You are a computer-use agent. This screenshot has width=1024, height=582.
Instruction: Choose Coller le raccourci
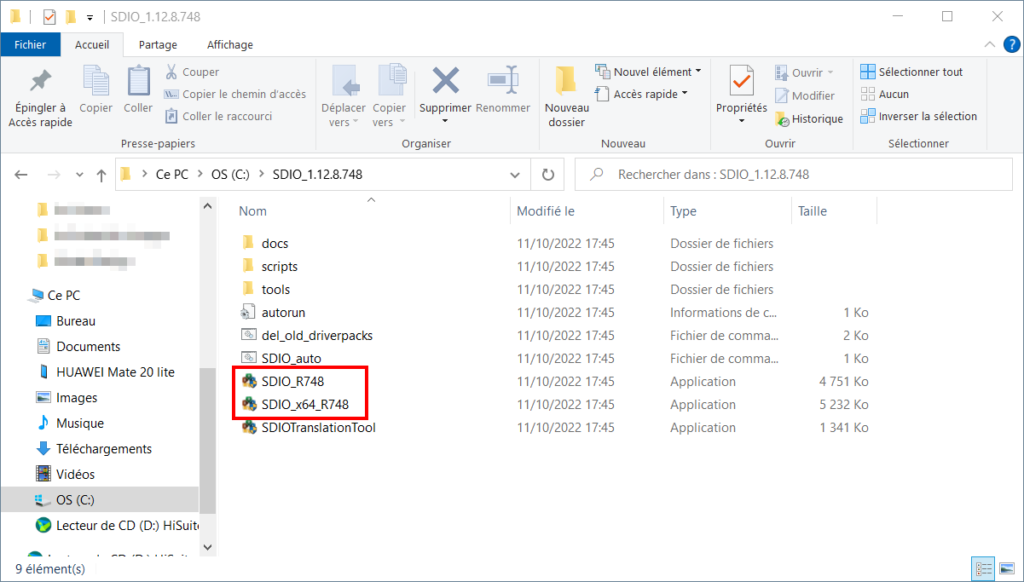[x=219, y=116]
